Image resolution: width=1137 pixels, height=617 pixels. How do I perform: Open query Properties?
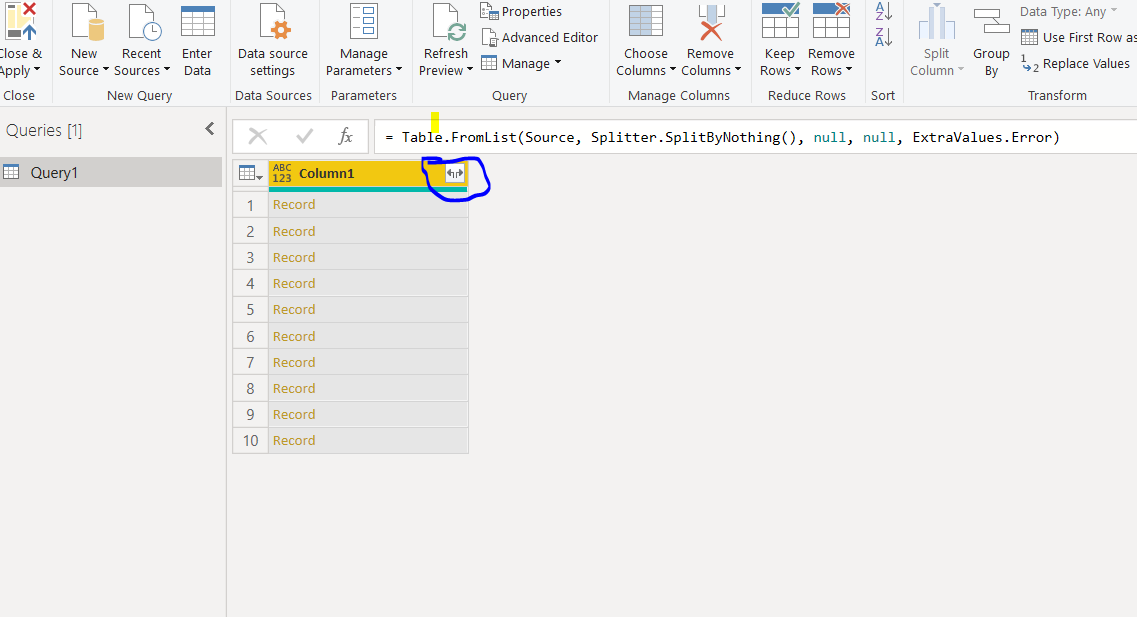click(521, 12)
